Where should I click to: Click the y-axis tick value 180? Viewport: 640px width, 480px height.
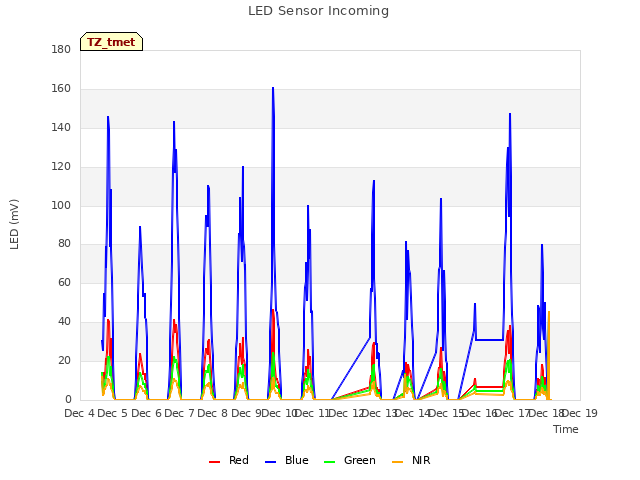[x=61, y=49]
